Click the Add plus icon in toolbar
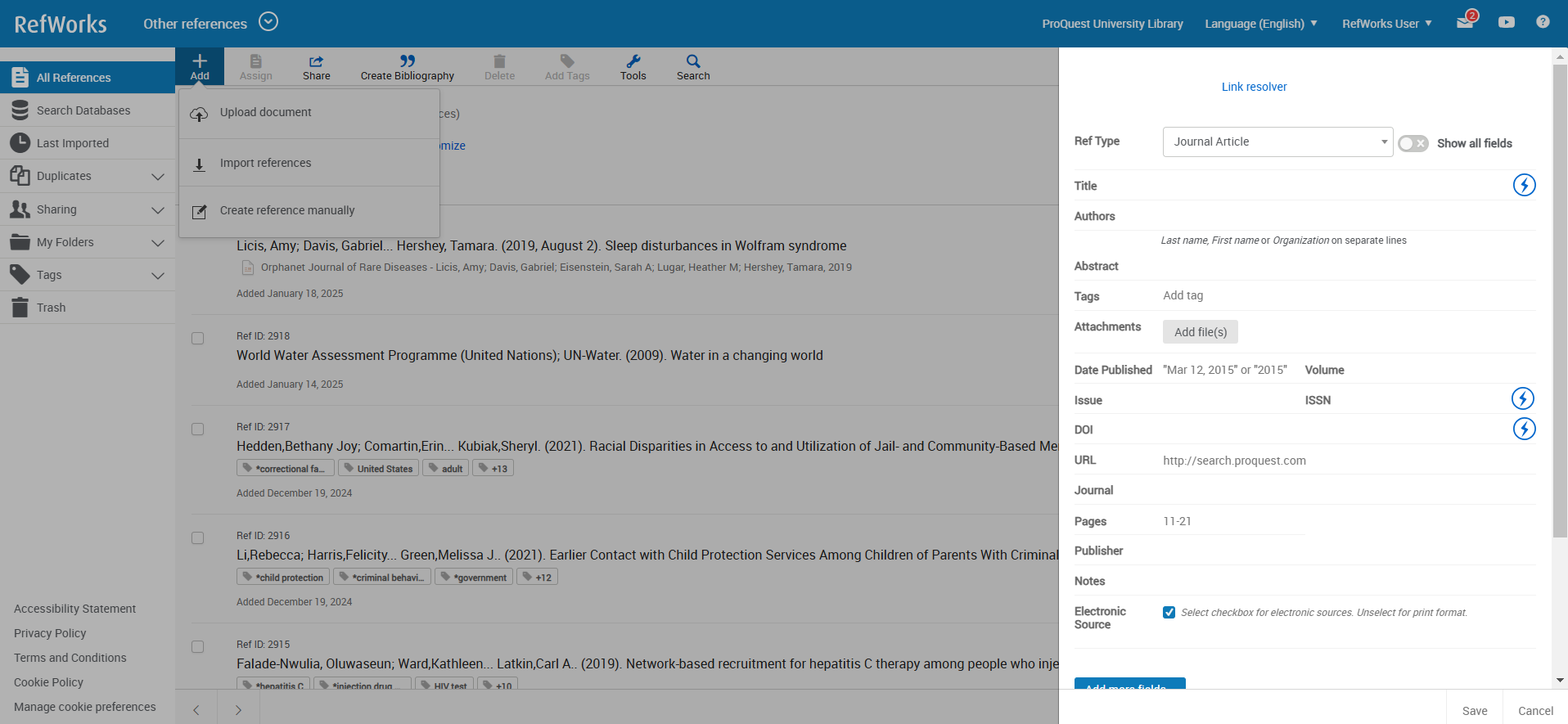Viewport: 1568px width, 724px height. (x=200, y=61)
